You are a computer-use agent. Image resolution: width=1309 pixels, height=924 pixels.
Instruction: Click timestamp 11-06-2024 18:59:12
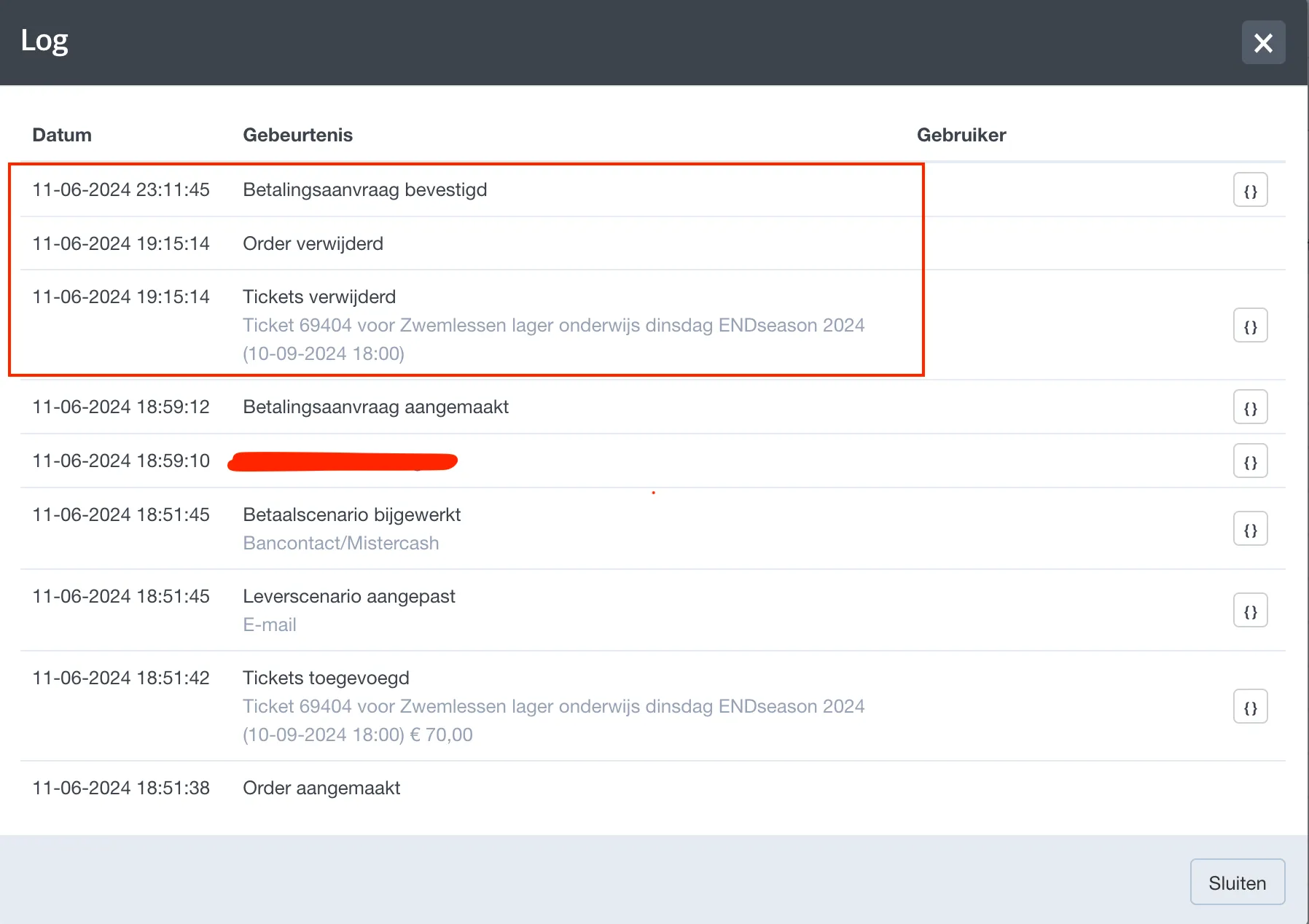point(121,407)
